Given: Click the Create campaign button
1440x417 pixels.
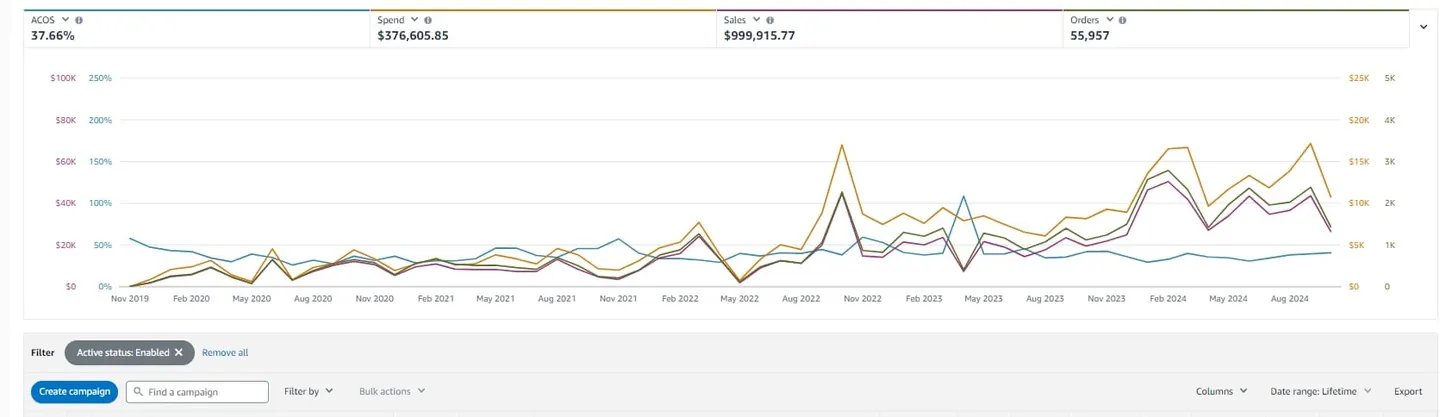Looking at the screenshot, I should click(x=75, y=392).
